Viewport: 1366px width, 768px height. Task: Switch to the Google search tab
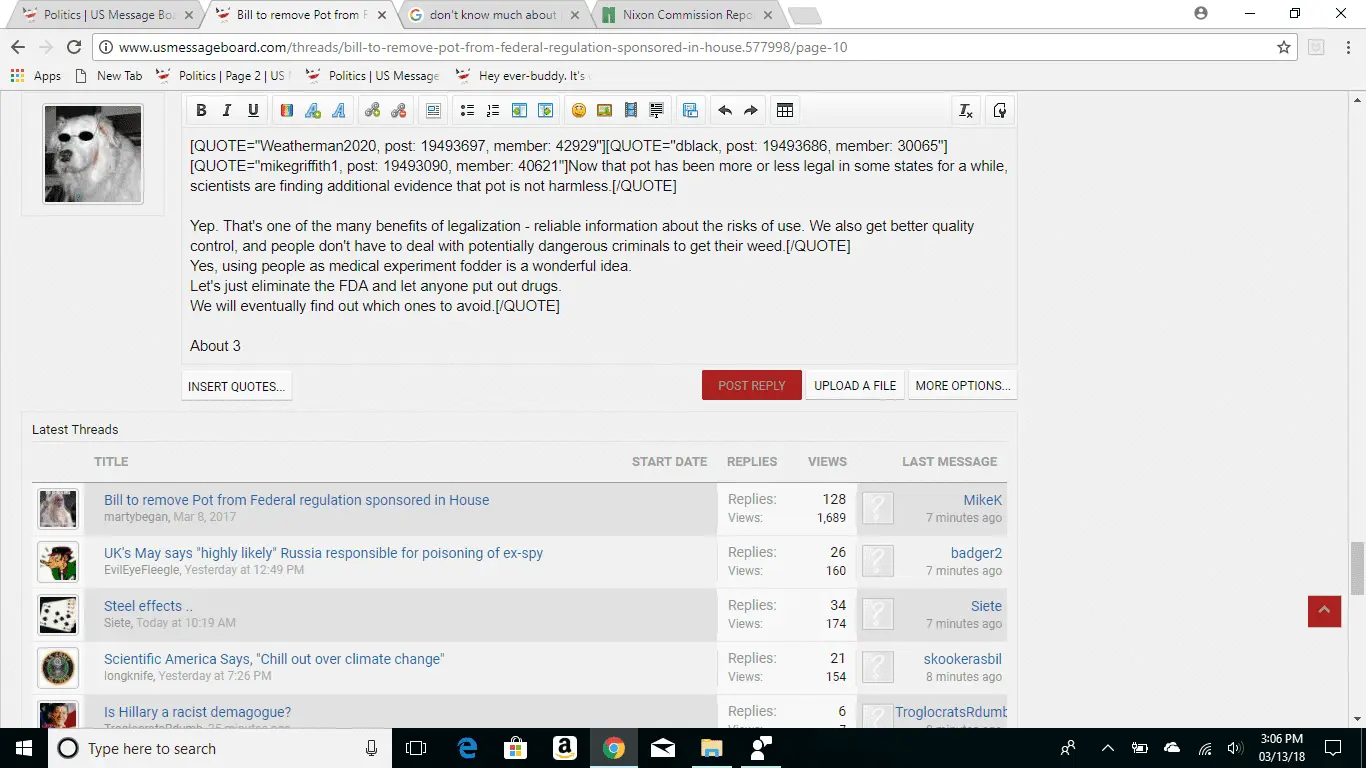click(x=492, y=15)
